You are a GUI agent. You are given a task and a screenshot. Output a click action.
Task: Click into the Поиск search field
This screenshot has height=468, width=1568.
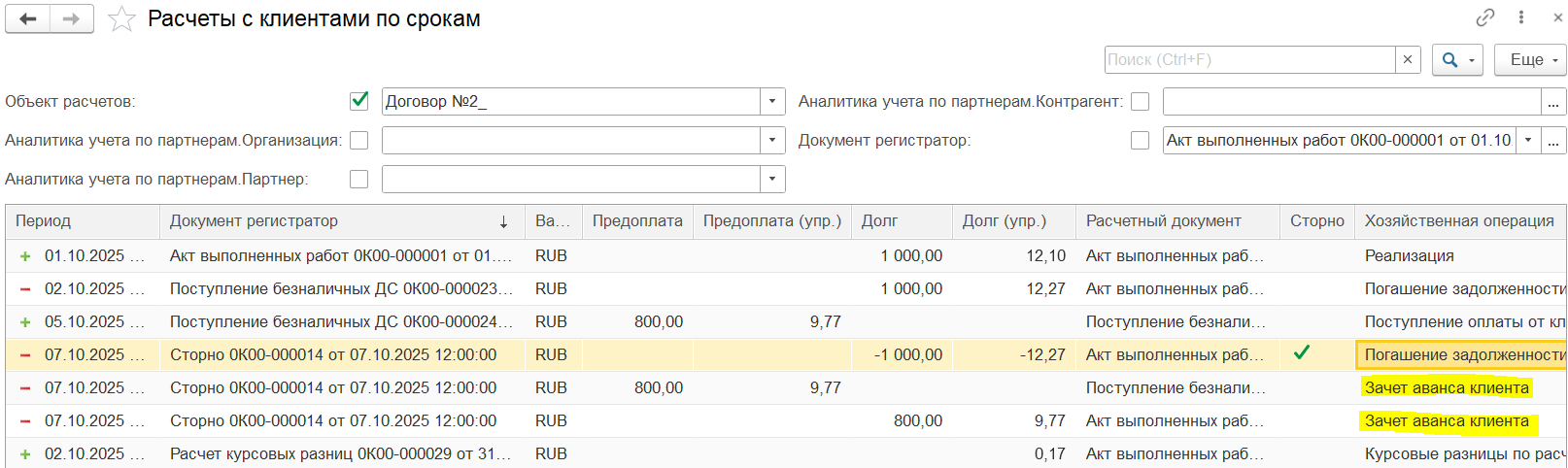(1248, 59)
